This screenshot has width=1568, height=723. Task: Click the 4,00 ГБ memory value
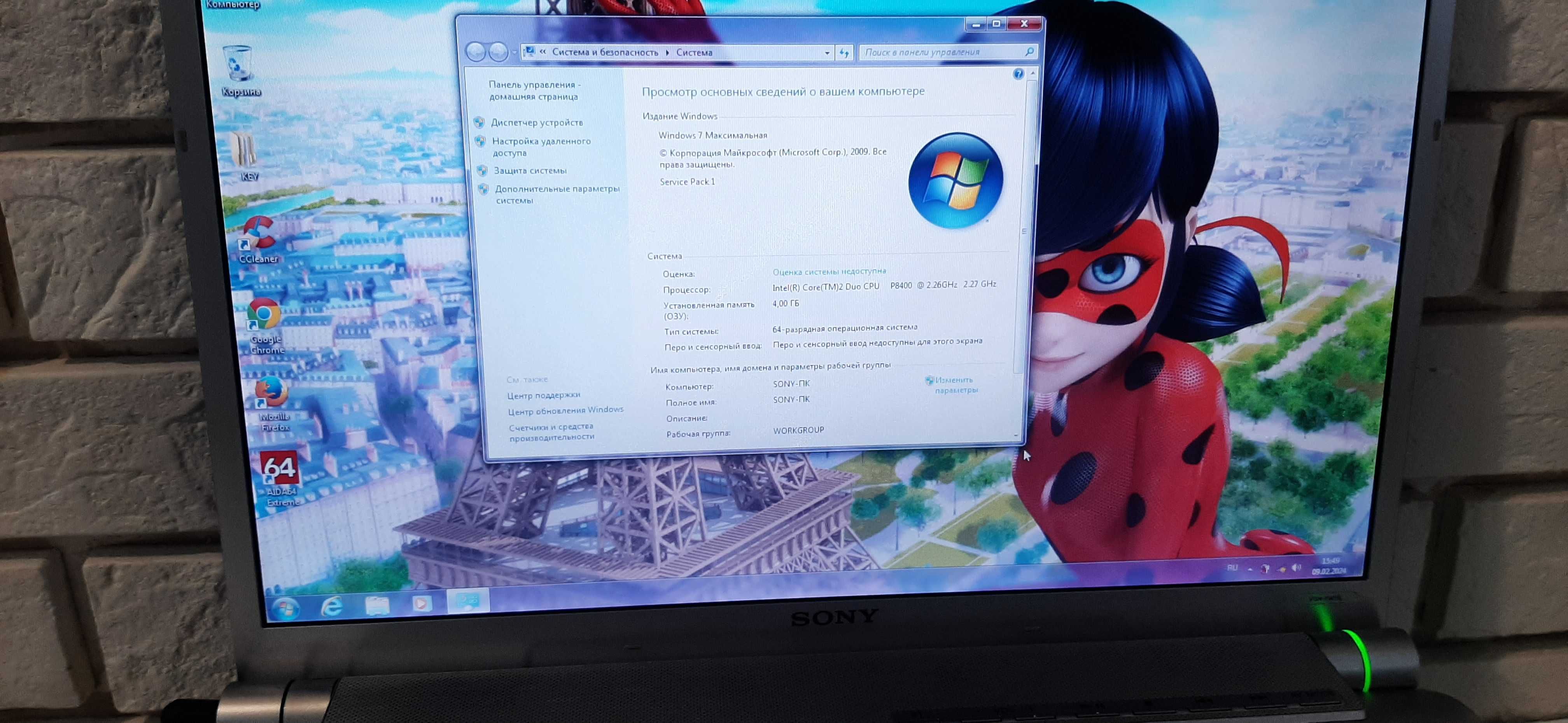point(786,304)
